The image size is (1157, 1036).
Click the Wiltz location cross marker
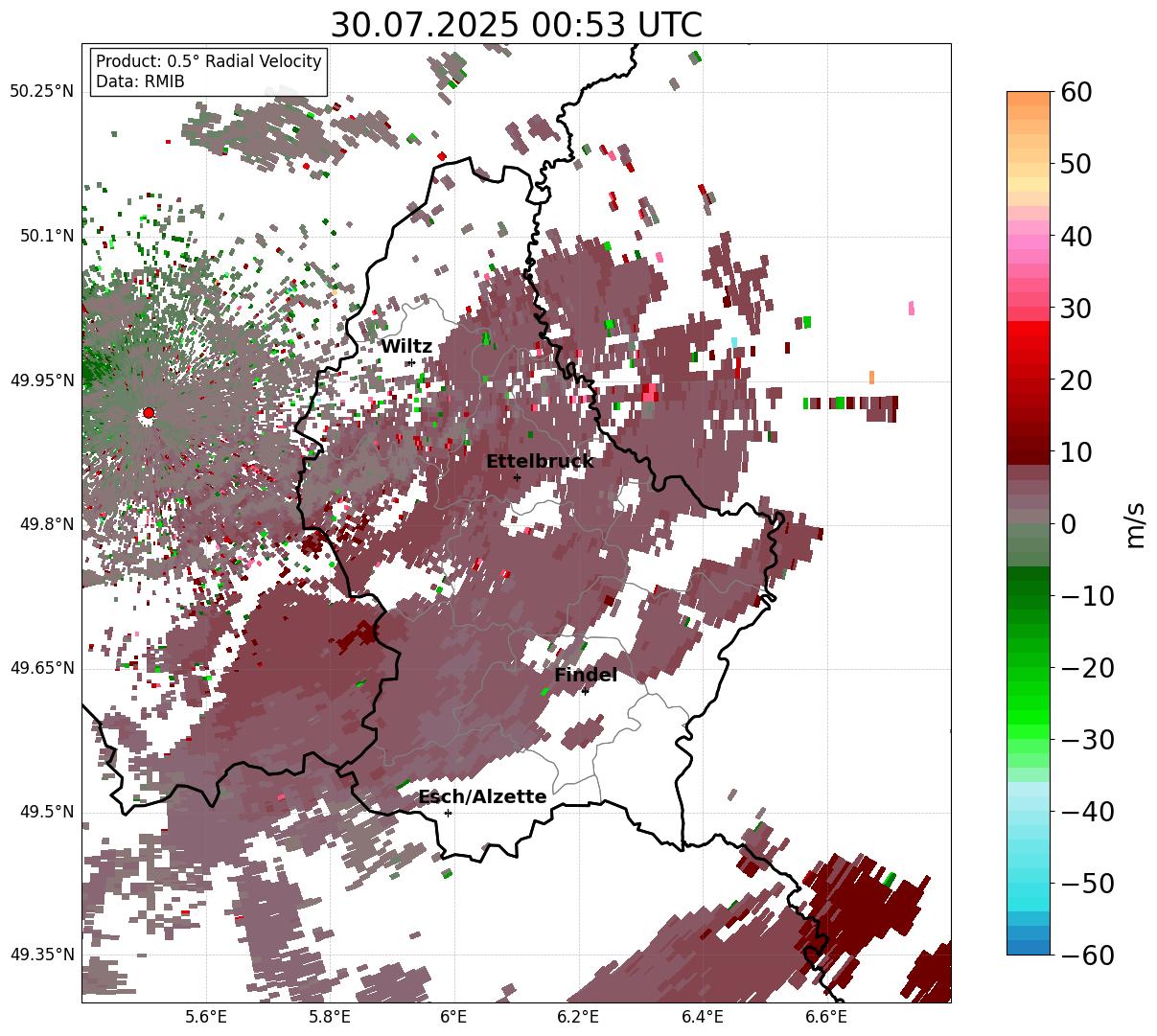pyautogui.click(x=411, y=362)
